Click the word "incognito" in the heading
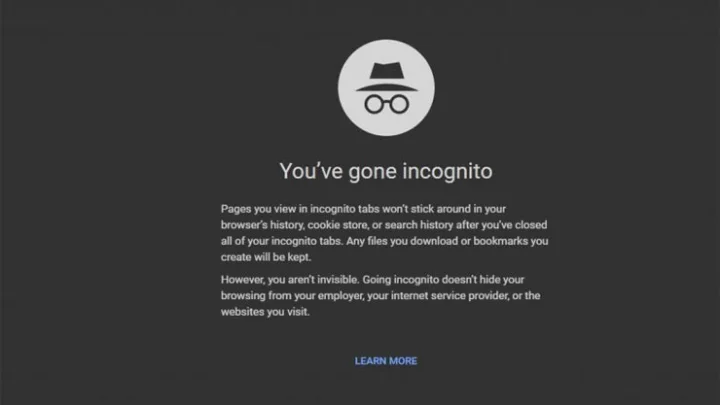 [448, 172]
